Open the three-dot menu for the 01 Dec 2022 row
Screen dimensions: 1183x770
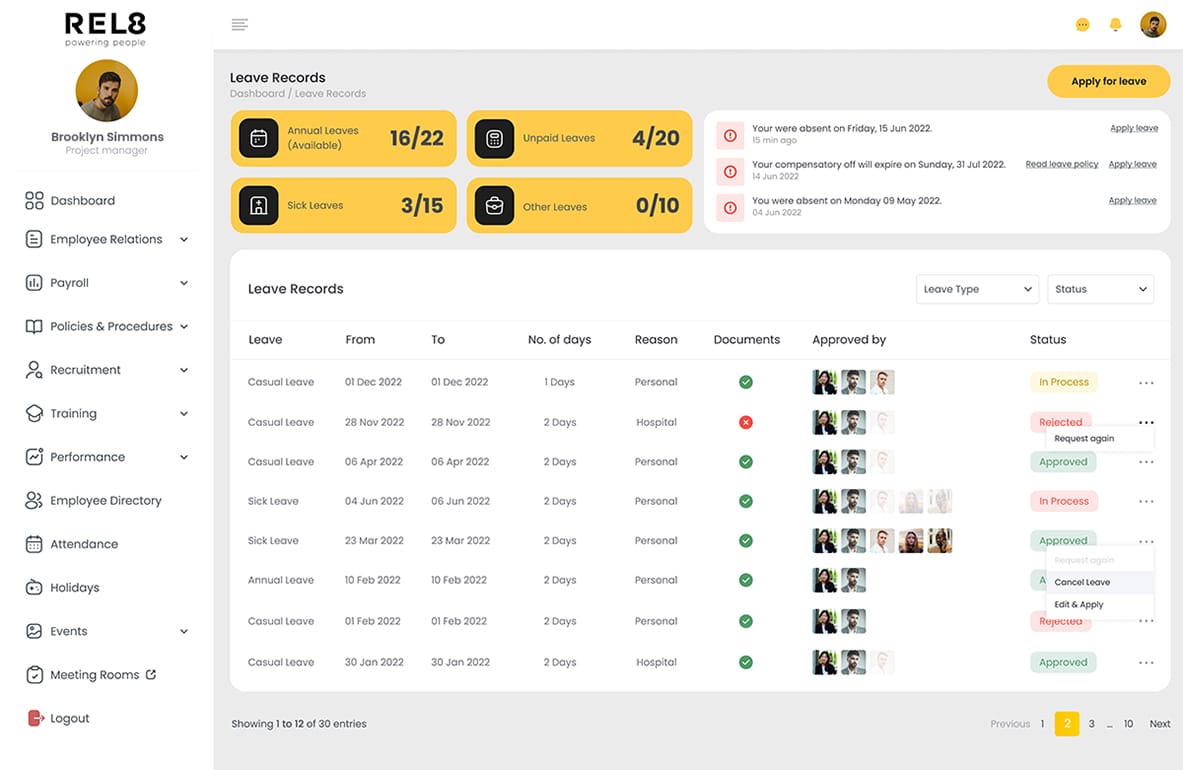[x=1146, y=382]
